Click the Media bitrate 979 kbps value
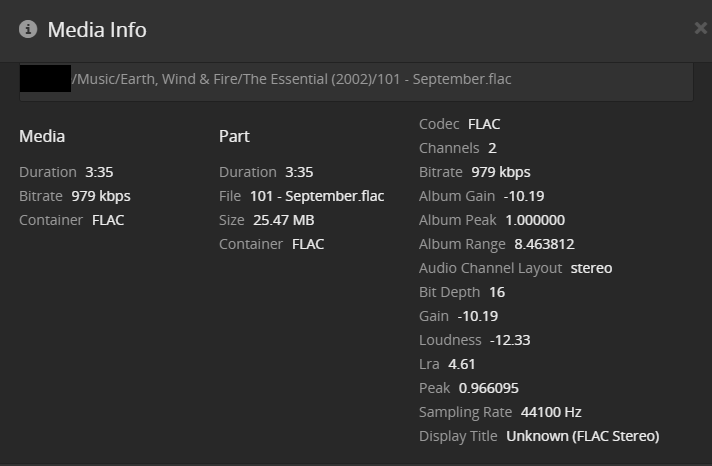The width and height of the screenshot is (712, 466). click(x=101, y=196)
